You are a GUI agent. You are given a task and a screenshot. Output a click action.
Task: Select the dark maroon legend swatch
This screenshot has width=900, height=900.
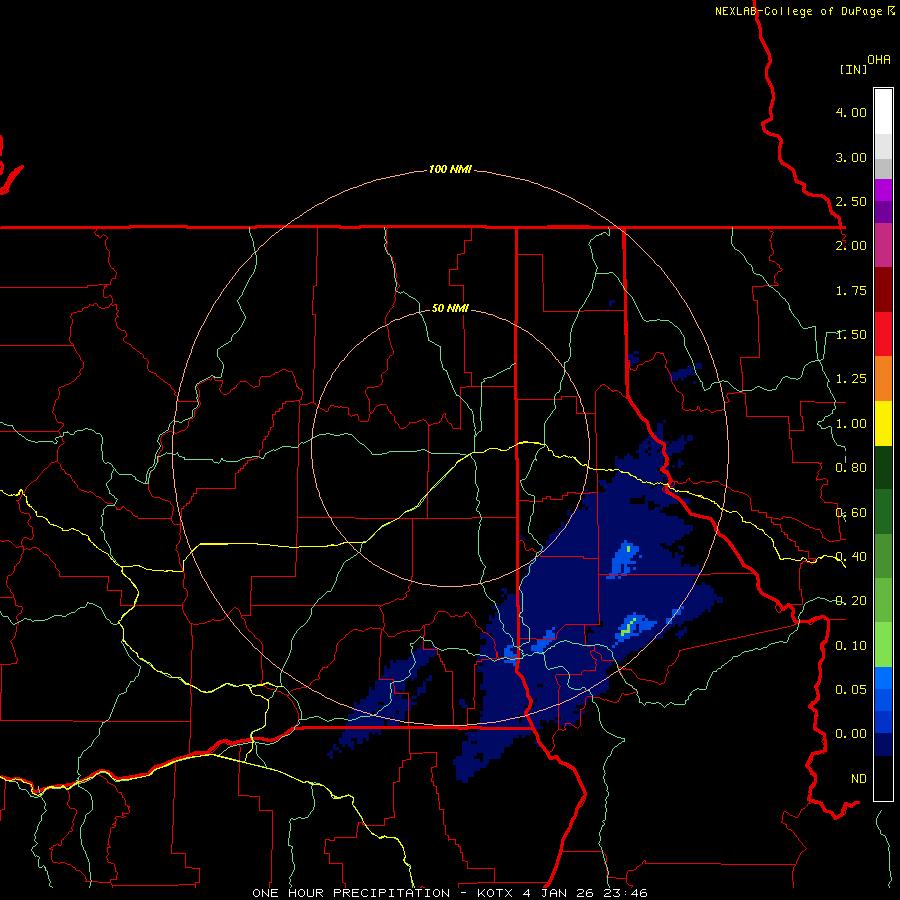883,290
